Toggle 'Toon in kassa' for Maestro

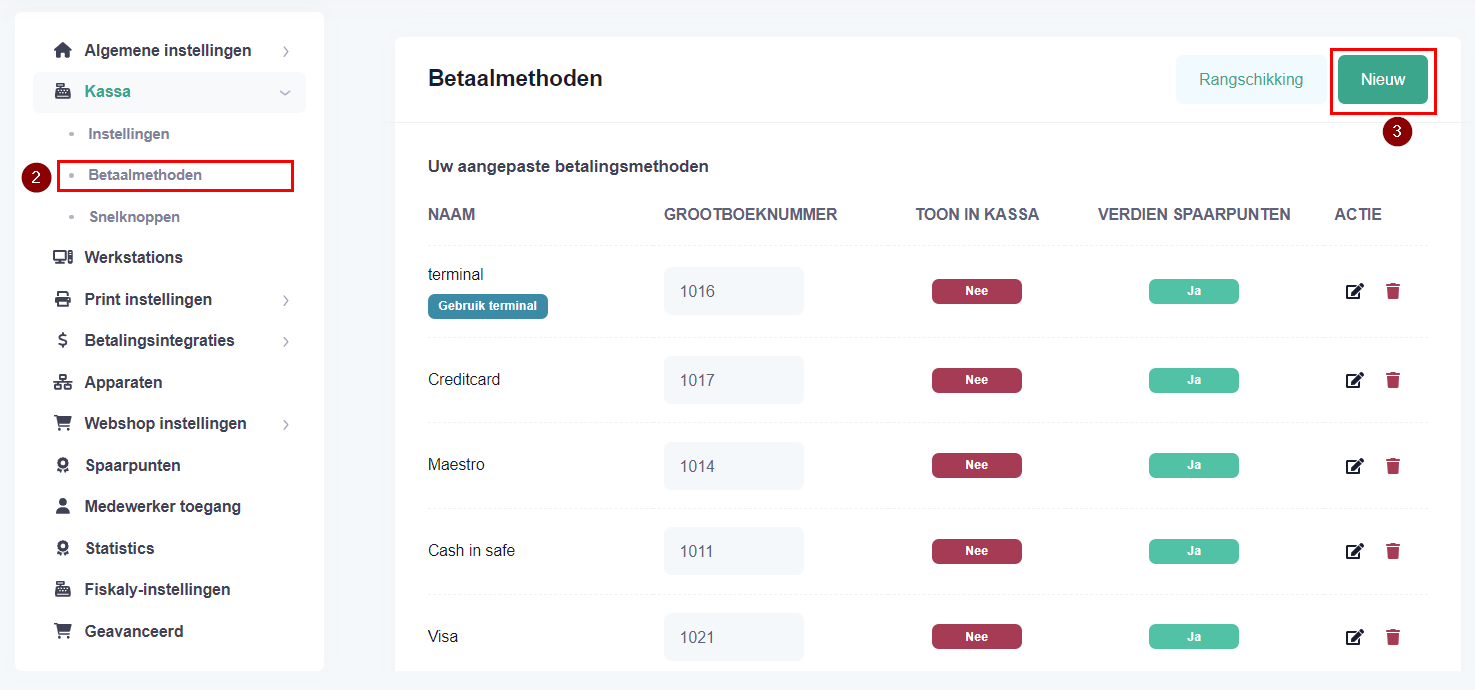976,465
